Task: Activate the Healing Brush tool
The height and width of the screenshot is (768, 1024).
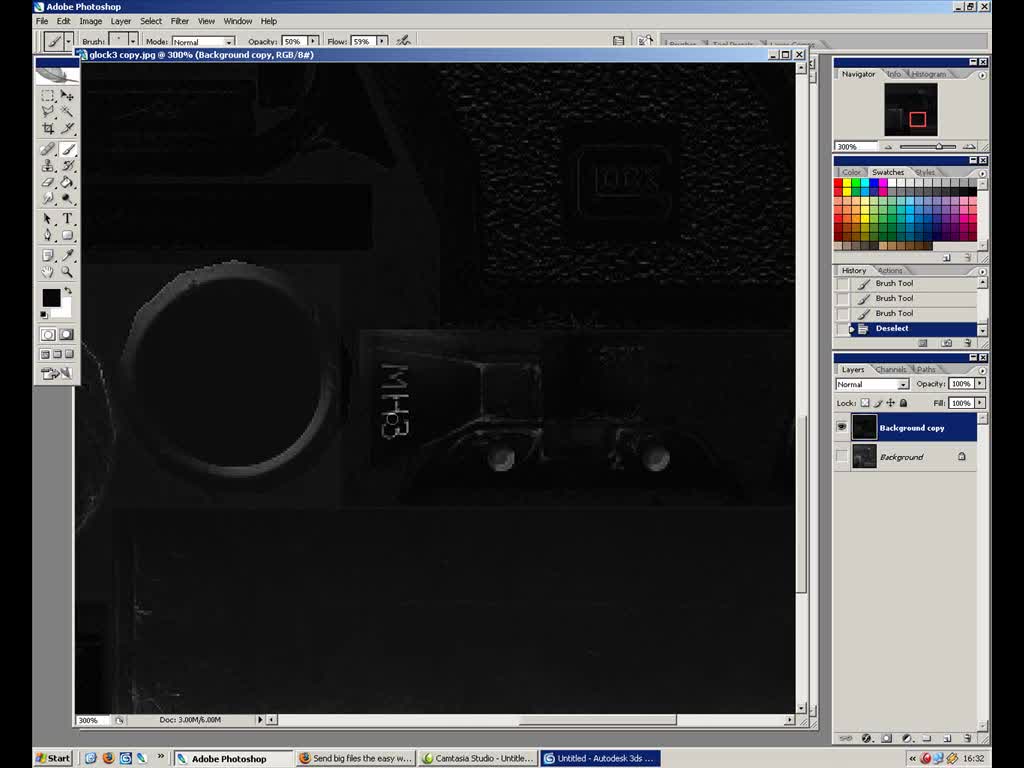Action: tap(45, 149)
